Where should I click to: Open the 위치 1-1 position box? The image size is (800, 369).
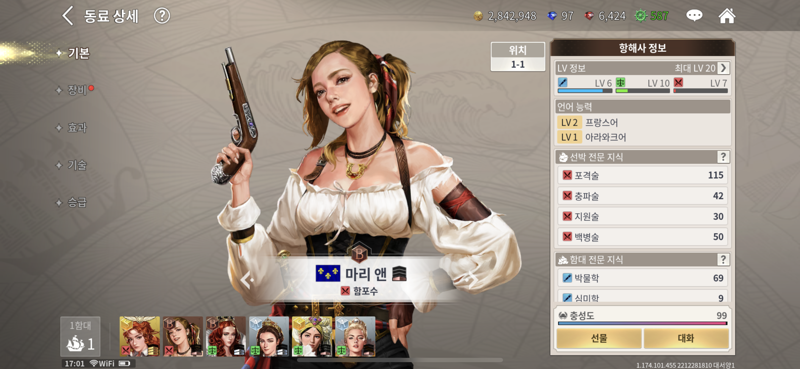click(518, 57)
